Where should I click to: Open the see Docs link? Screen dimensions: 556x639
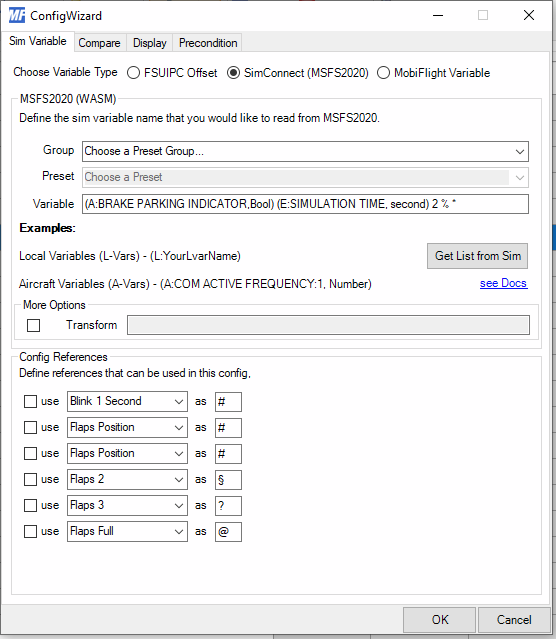click(503, 283)
